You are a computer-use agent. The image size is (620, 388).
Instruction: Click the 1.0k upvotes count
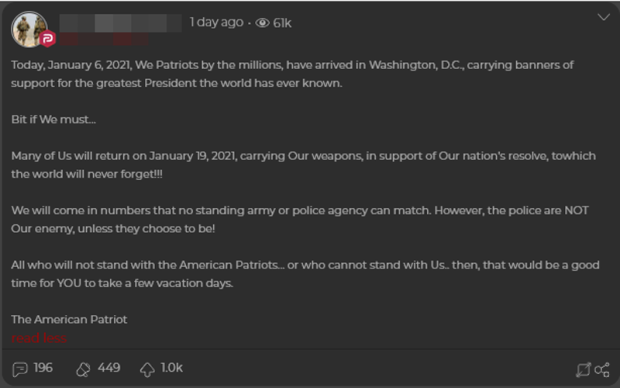point(172,368)
